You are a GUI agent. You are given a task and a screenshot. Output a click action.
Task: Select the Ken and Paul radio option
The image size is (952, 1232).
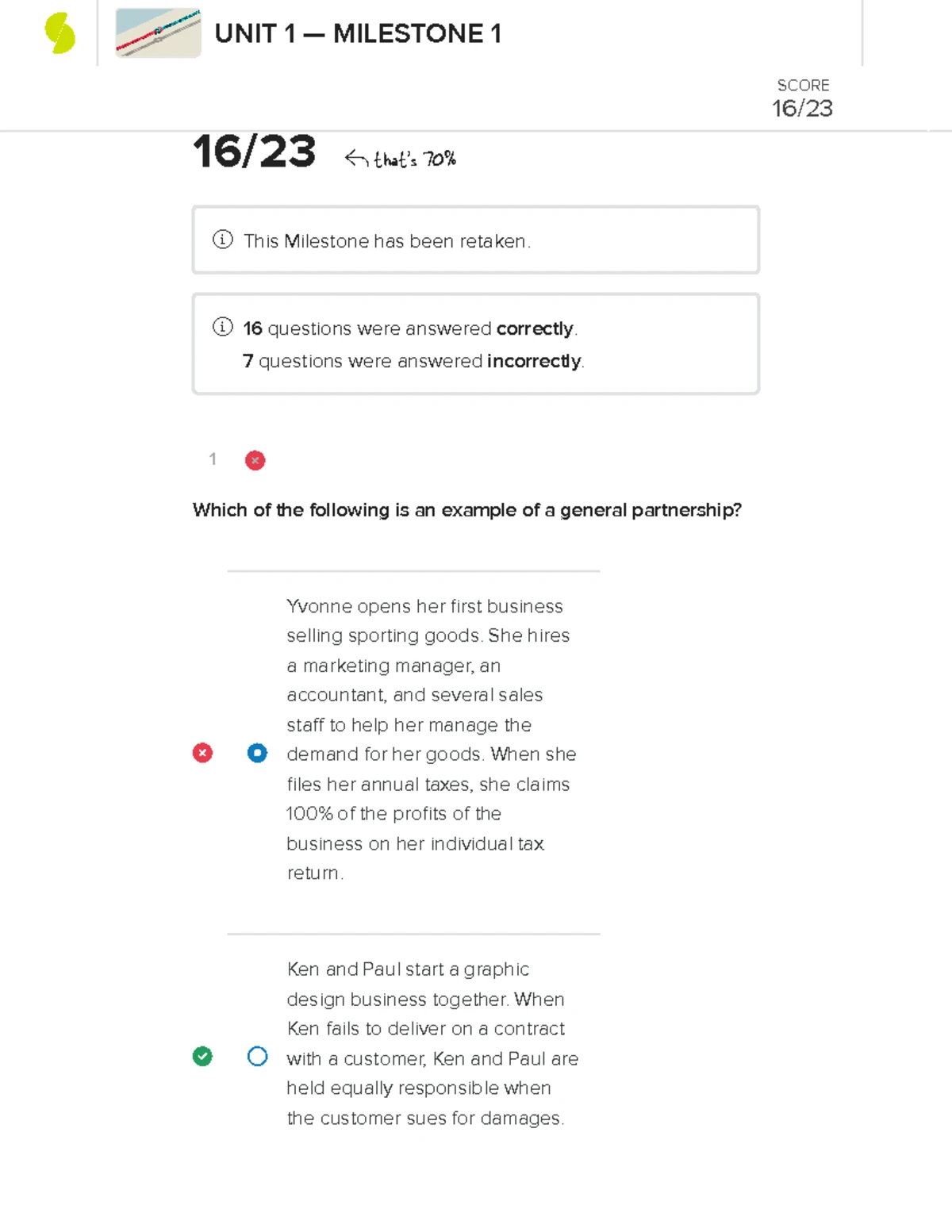(257, 1056)
